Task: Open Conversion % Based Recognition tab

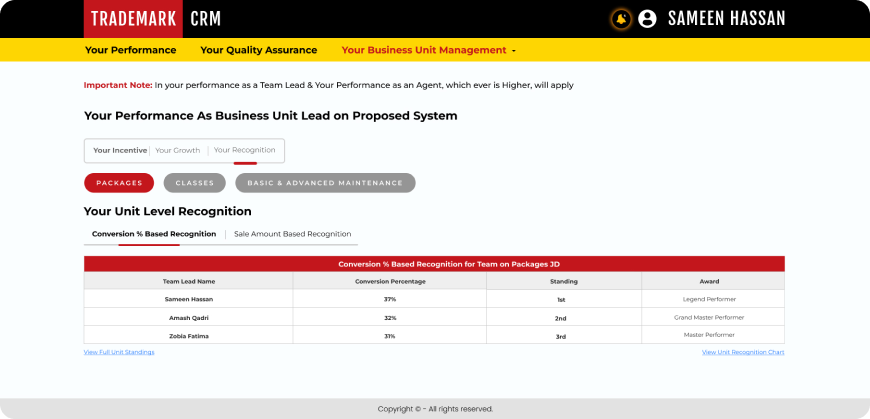Action: pyautogui.click(x=154, y=234)
